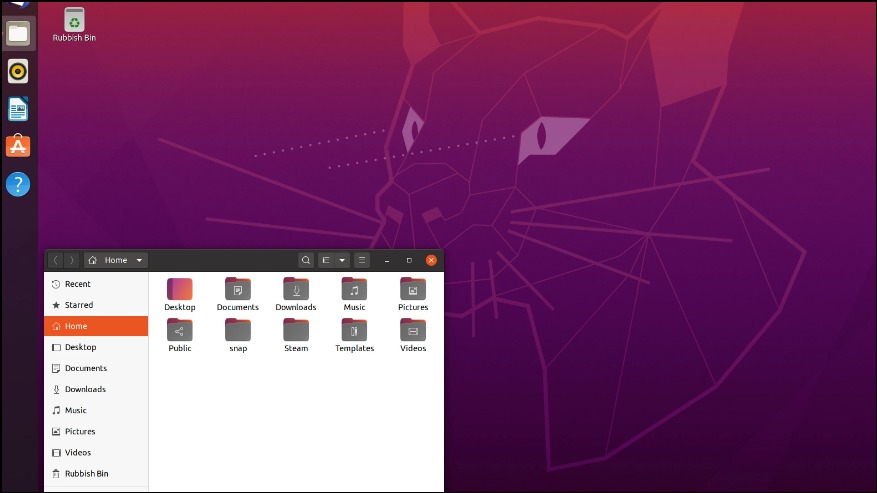Open the snap folder icon
877x493 pixels.
(x=238, y=330)
